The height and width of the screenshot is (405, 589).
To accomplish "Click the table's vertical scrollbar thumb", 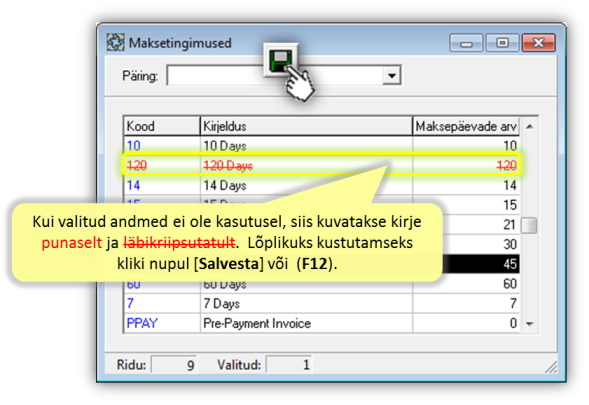I will tap(529, 225).
